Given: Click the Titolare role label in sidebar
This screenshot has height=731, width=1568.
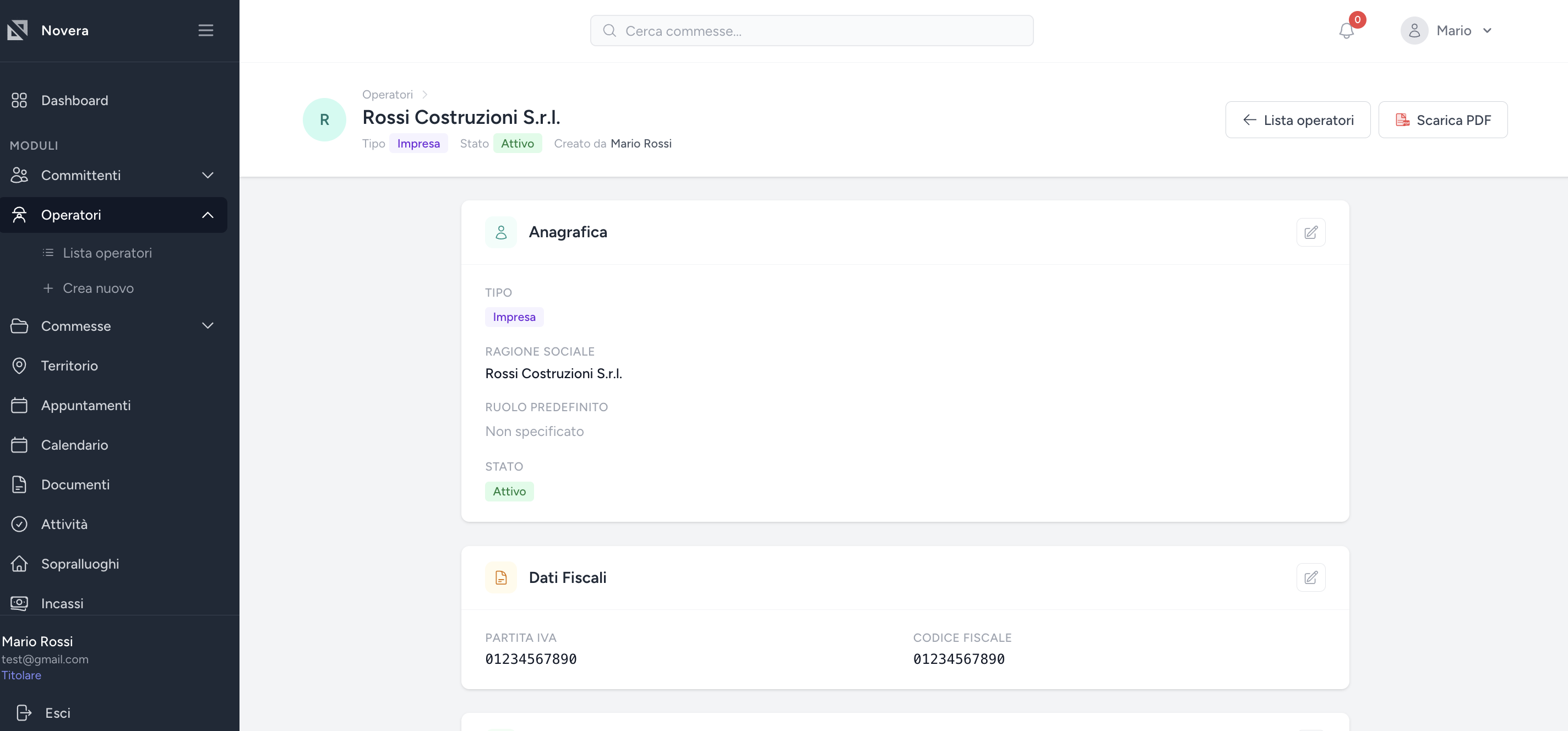Looking at the screenshot, I should [x=21, y=675].
